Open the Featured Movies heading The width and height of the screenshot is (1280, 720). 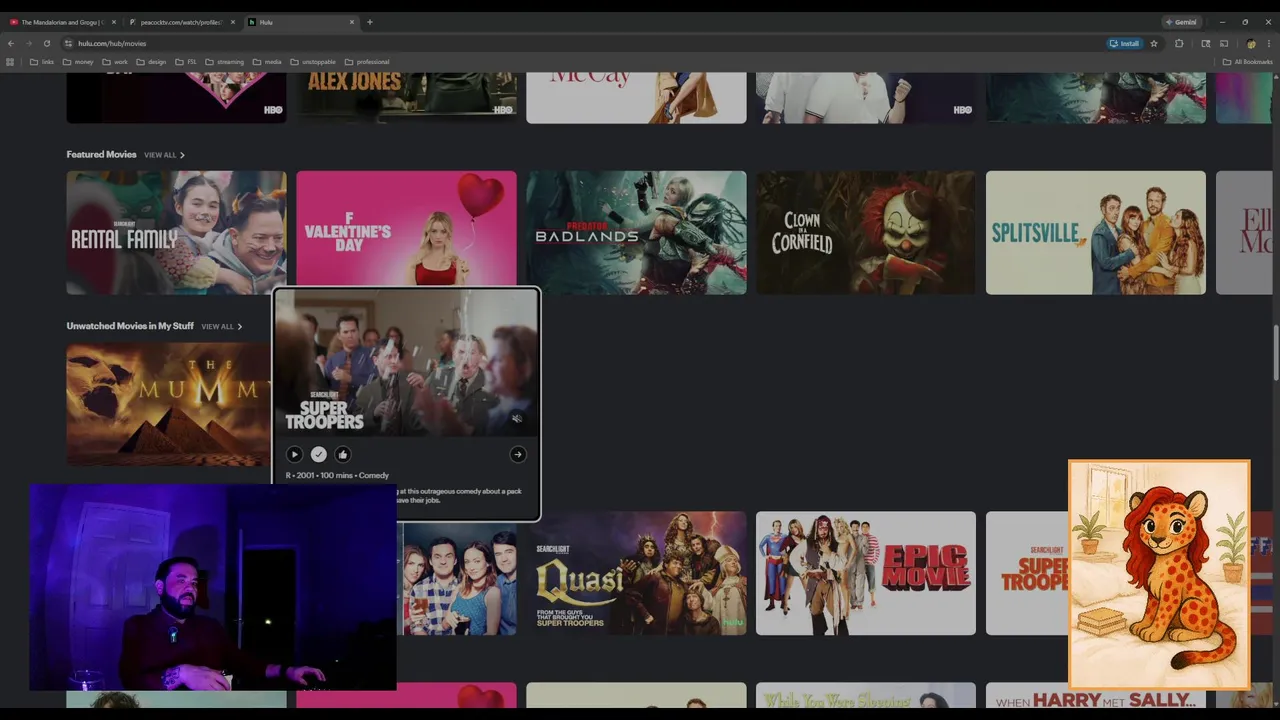pyautogui.click(x=101, y=155)
